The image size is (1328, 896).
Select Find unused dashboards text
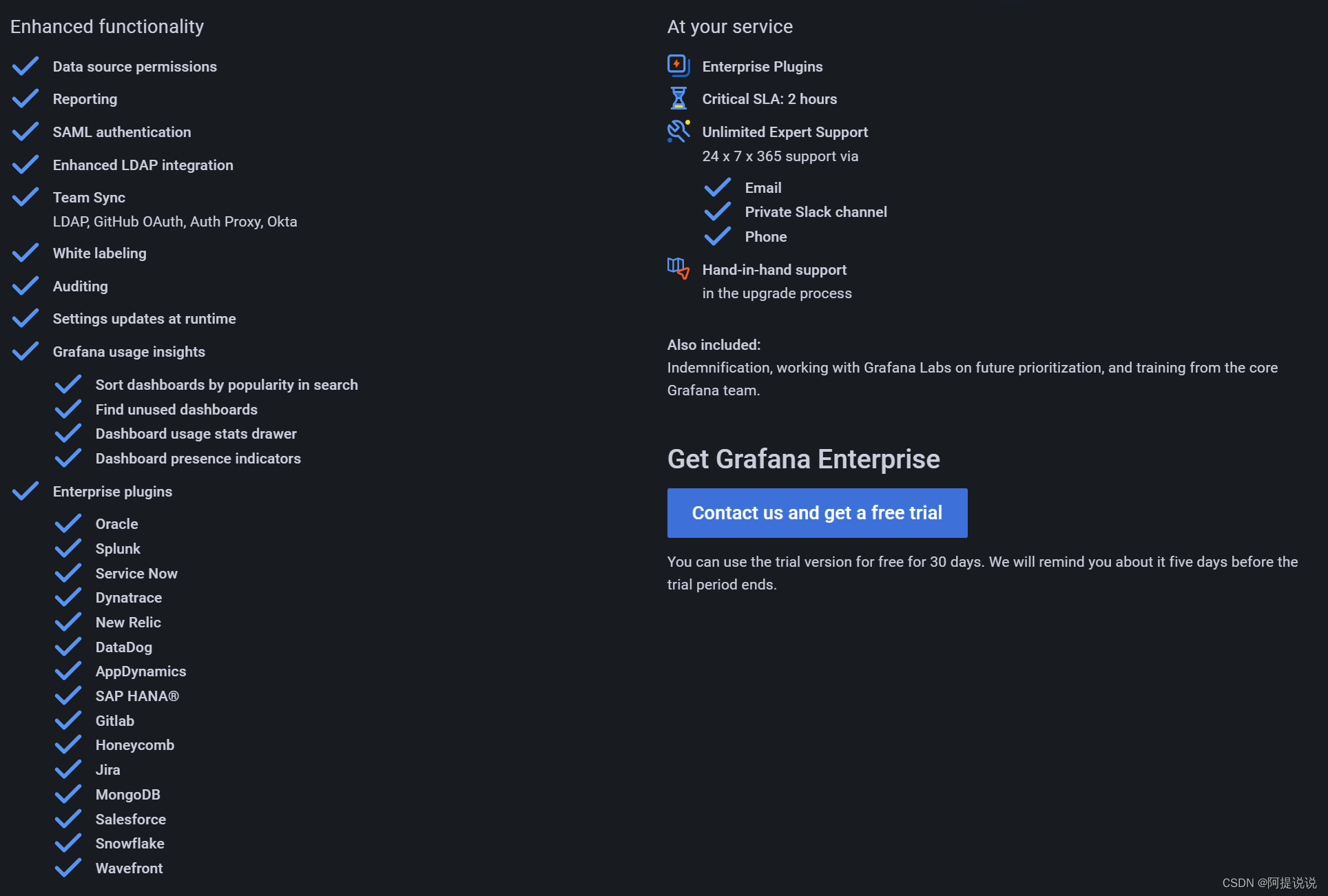(176, 410)
